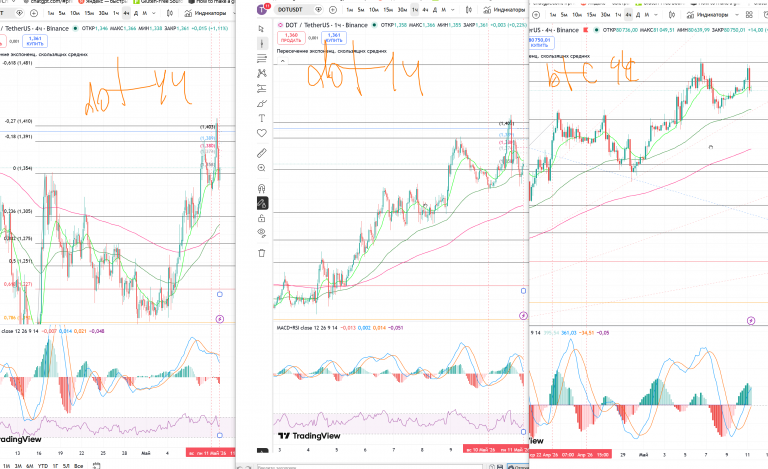The height and width of the screenshot is (469, 768).
Task: Click КУПИТЬ 1,361 buy button in left window
Action: [x=35, y=41]
